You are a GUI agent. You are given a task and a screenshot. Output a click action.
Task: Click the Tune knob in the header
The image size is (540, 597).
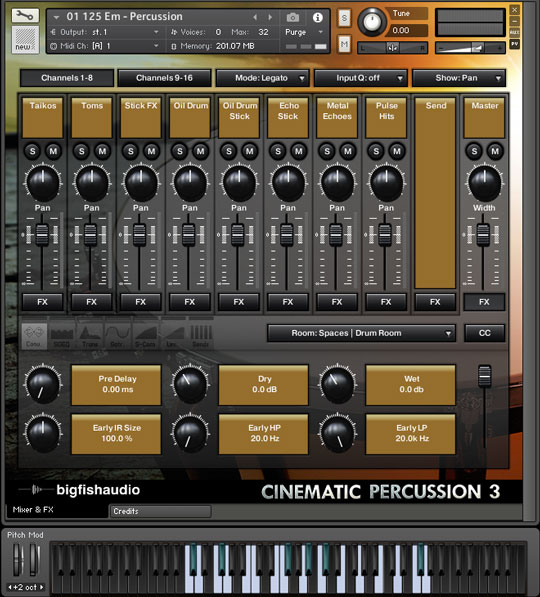(x=371, y=22)
